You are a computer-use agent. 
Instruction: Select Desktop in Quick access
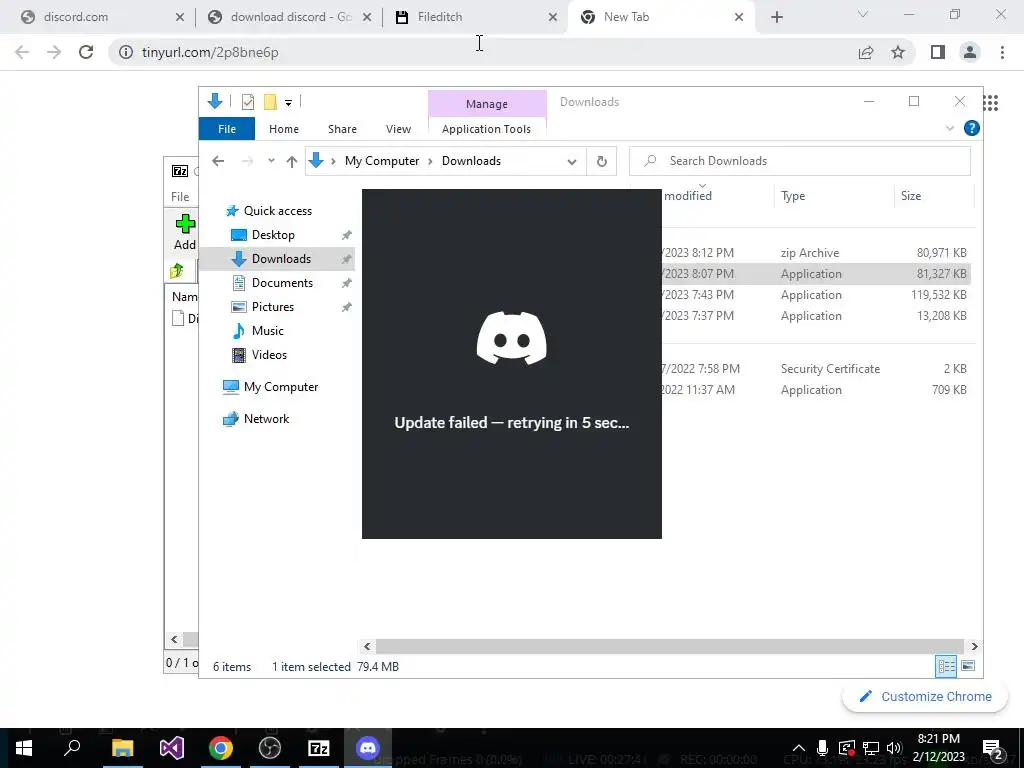(x=273, y=234)
